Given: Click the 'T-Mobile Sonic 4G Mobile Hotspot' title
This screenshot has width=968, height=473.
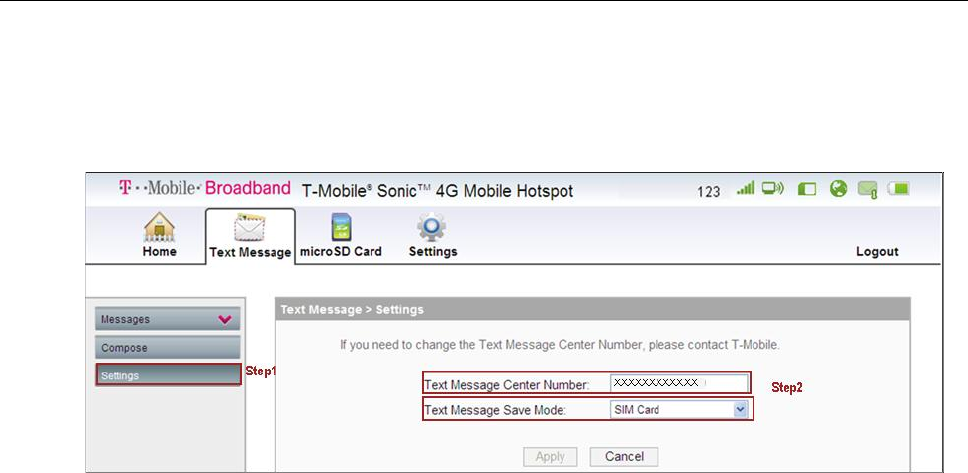Looking at the screenshot, I should tap(437, 191).
